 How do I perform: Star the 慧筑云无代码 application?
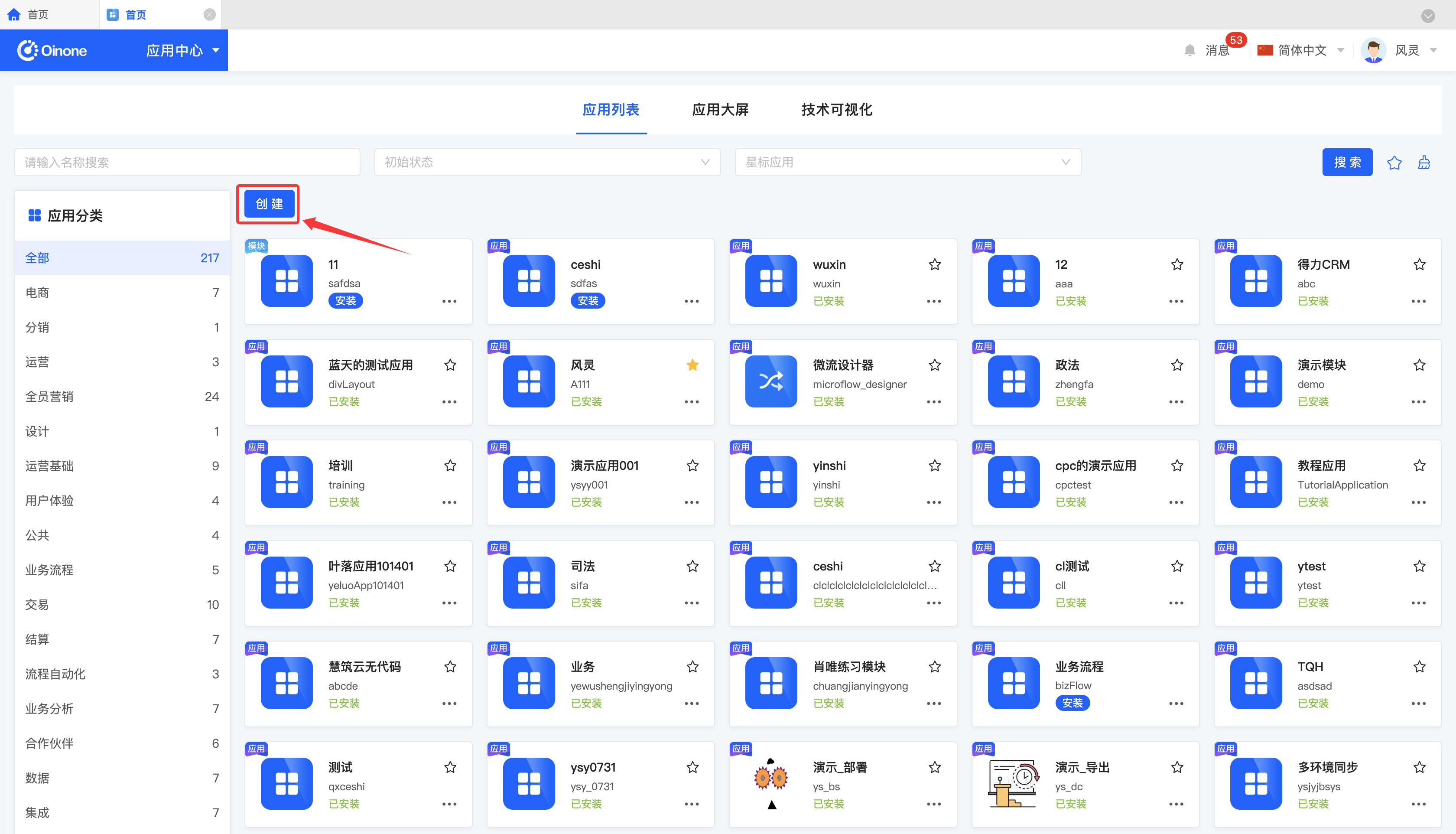[x=450, y=666]
